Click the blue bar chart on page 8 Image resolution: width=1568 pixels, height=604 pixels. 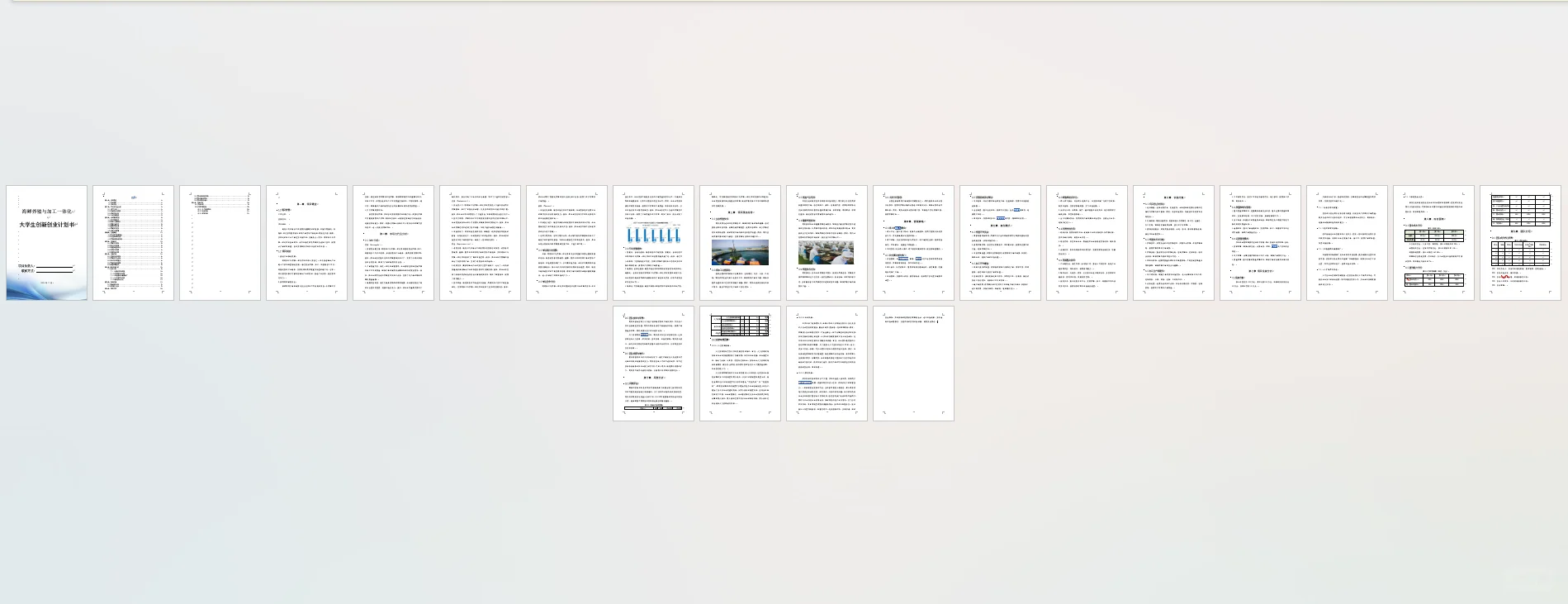(x=654, y=233)
